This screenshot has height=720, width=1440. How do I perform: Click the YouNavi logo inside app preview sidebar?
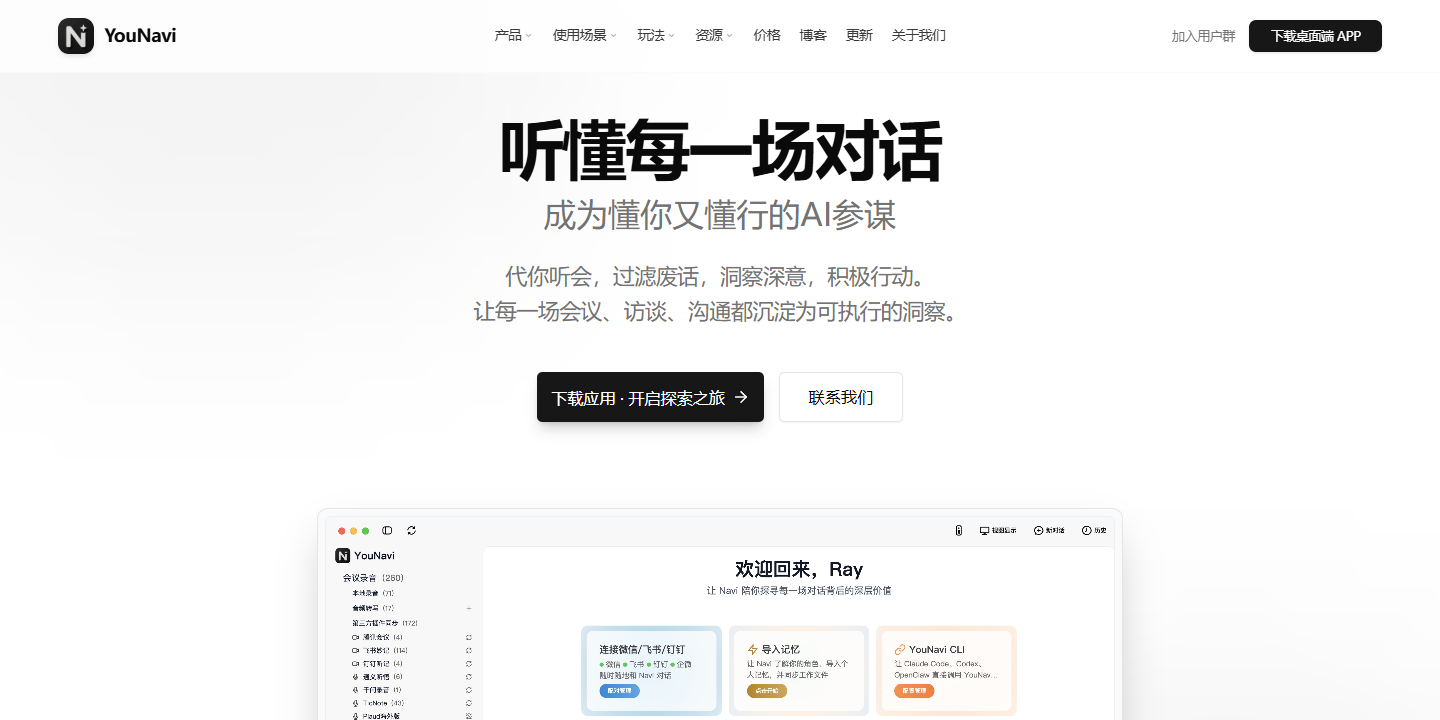point(342,555)
